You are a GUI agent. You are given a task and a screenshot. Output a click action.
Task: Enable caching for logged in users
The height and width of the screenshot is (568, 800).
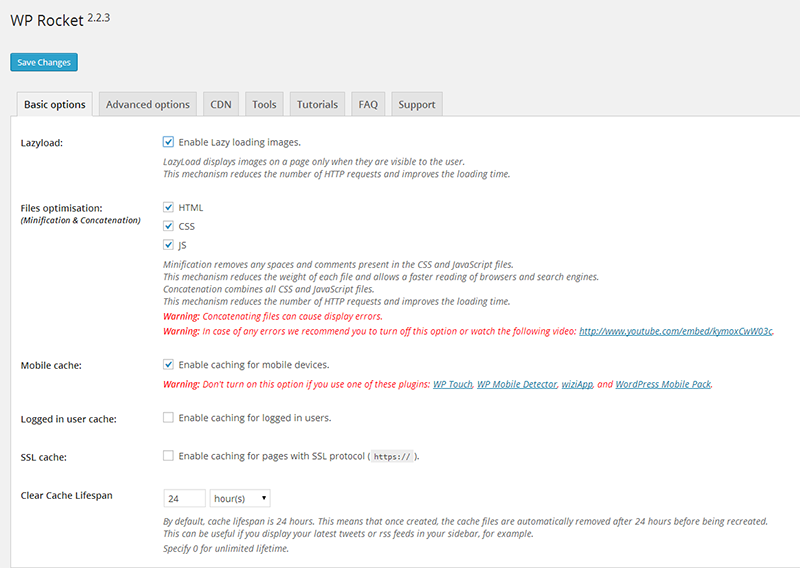pyautogui.click(x=168, y=417)
